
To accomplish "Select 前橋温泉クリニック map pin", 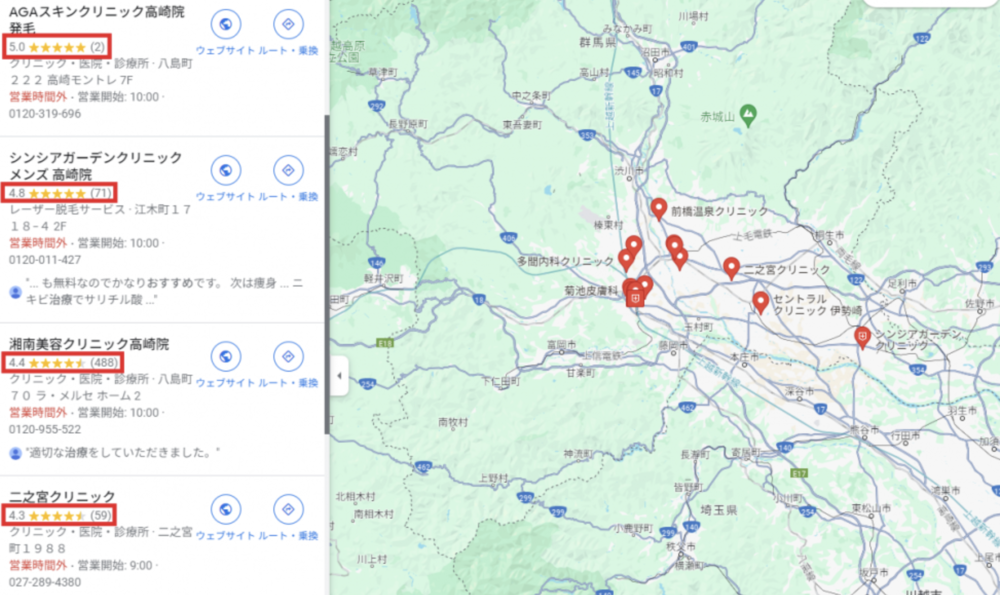I will click(659, 209).
